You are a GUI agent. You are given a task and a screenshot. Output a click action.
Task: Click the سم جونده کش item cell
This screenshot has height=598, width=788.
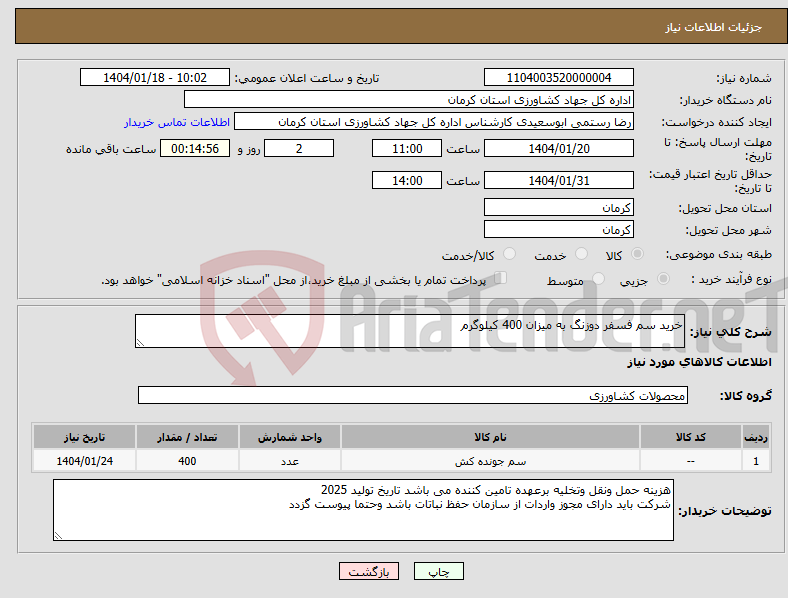(x=490, y=461)
